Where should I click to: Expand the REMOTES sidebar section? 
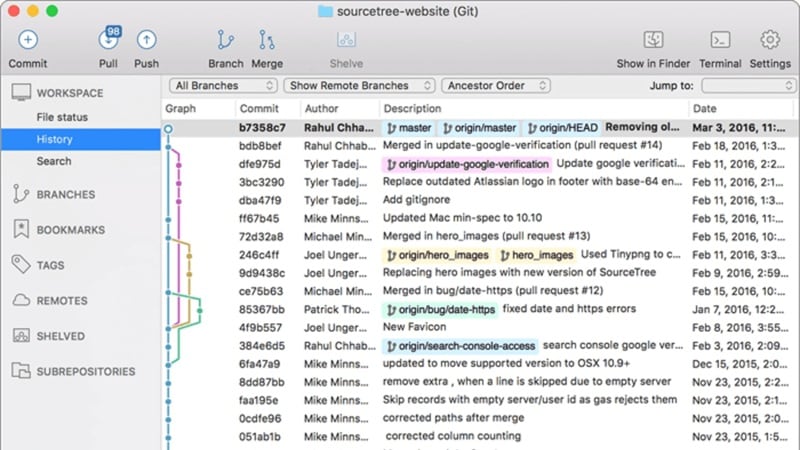(62, 301)
